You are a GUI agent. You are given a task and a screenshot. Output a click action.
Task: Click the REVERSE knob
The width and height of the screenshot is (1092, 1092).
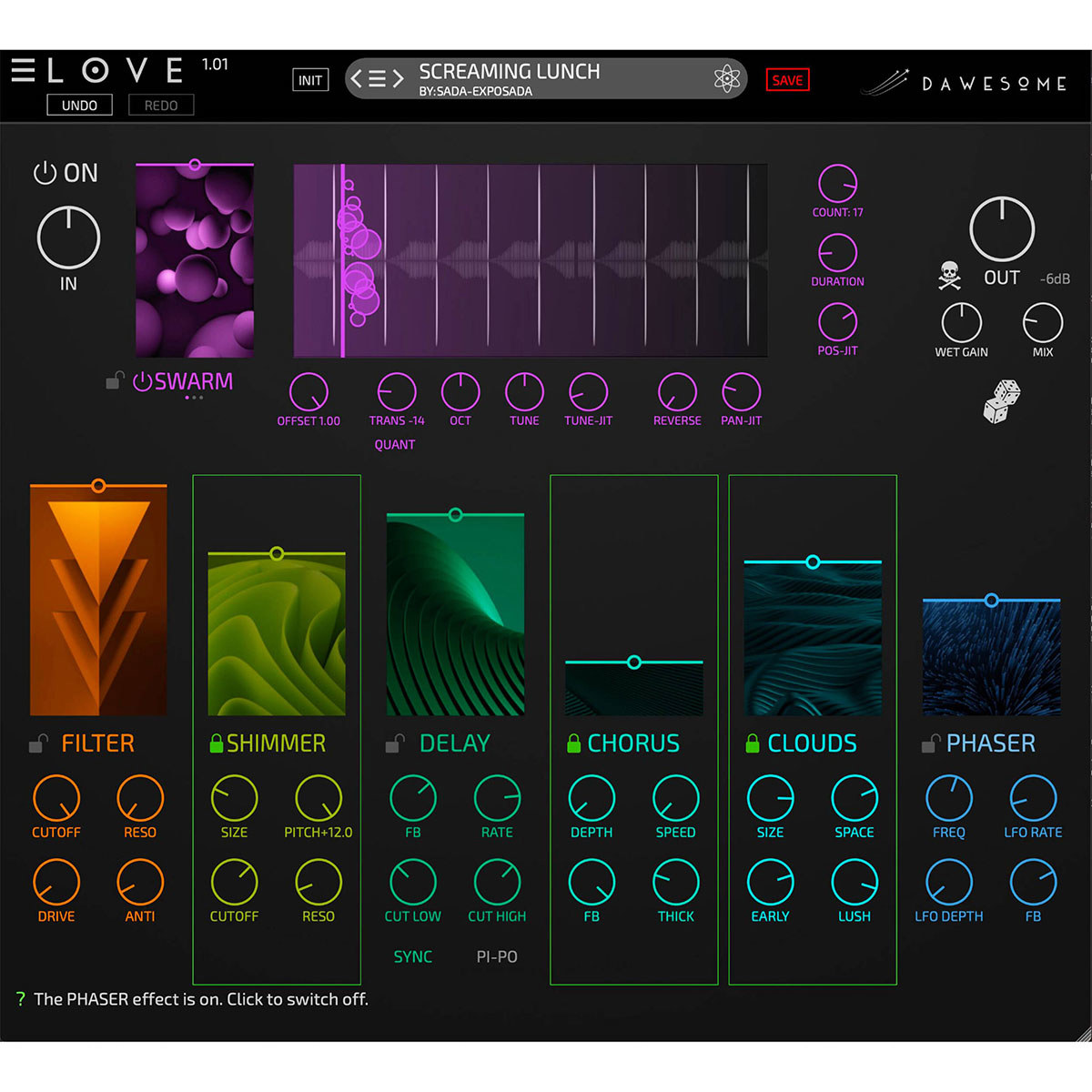point(677,392)
